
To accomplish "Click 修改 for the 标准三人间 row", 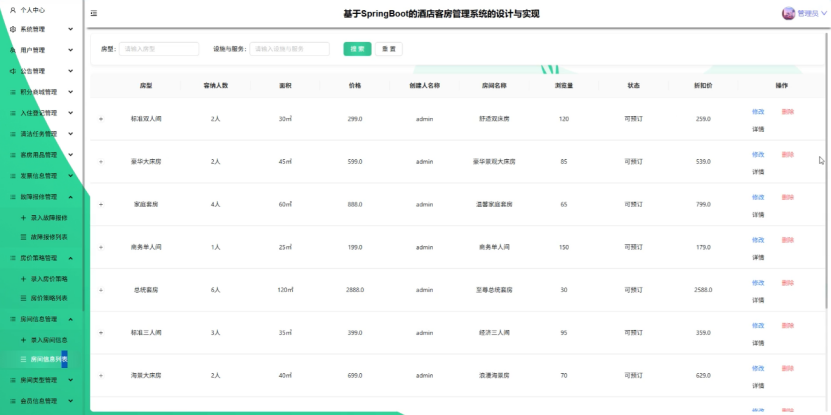I will [x=758, y=325].
